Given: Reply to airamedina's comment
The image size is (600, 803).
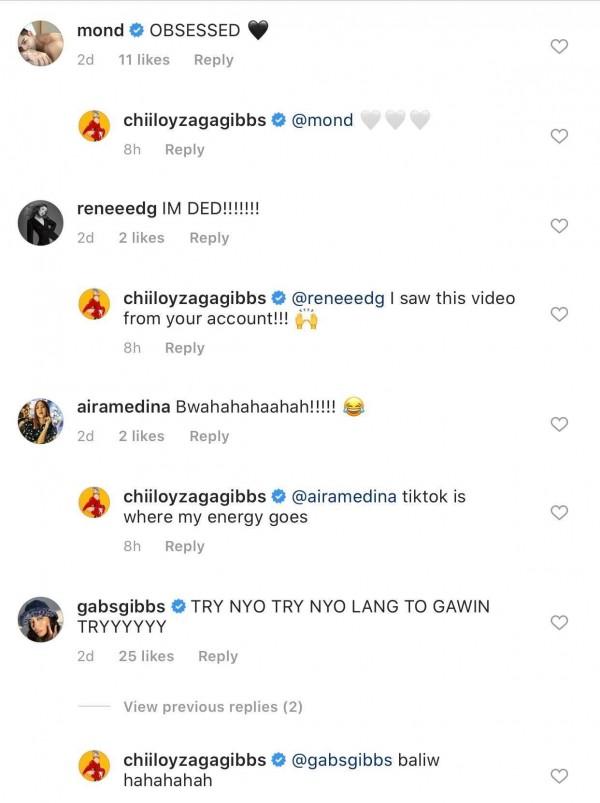Looking at the screenshot, I should 209,436.
